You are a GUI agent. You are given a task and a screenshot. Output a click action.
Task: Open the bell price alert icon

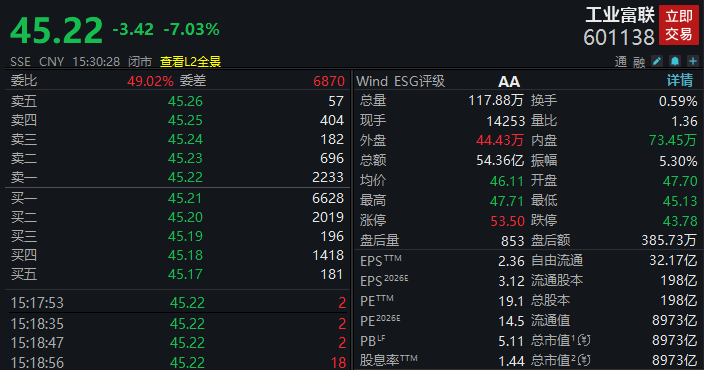click(675, 61)
